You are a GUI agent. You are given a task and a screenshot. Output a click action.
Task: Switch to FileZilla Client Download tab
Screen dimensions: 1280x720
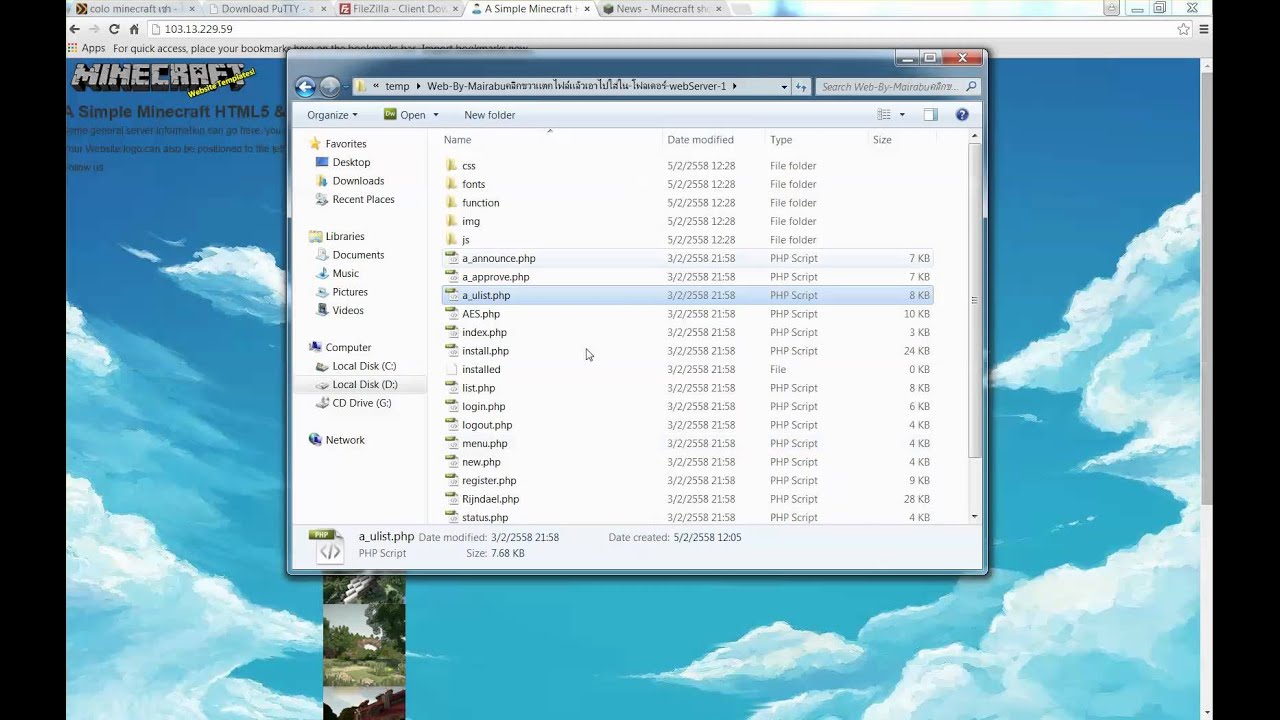[399, 9]
